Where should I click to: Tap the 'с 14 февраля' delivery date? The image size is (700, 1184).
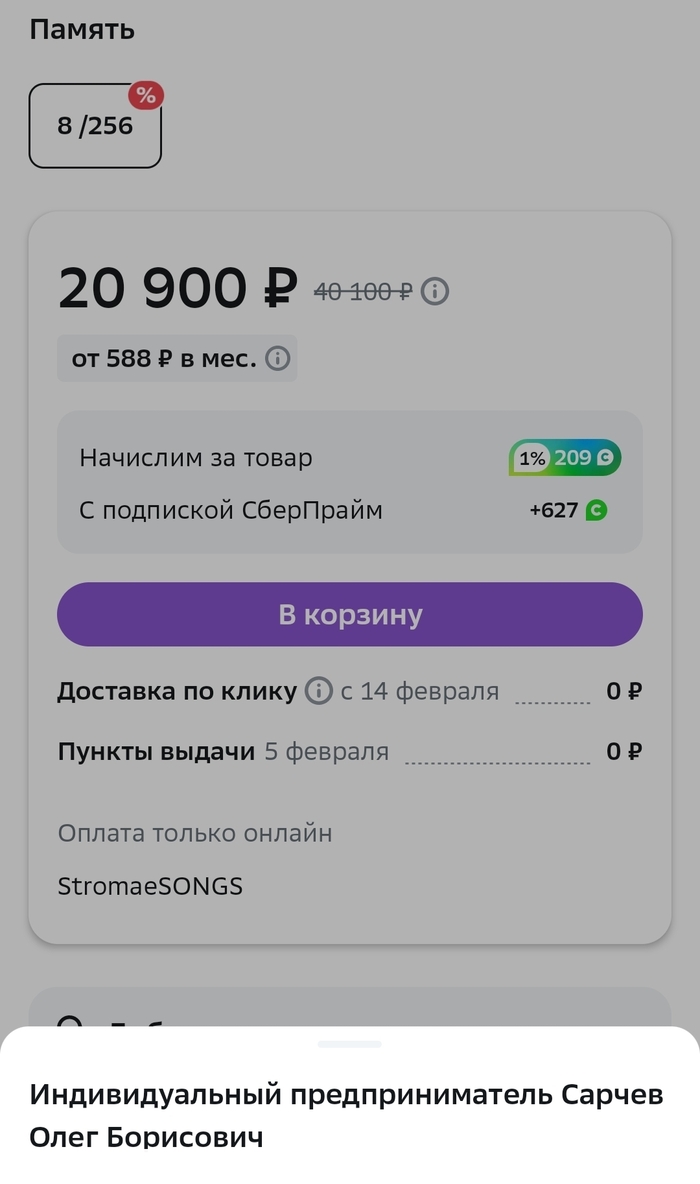(420, 691)
